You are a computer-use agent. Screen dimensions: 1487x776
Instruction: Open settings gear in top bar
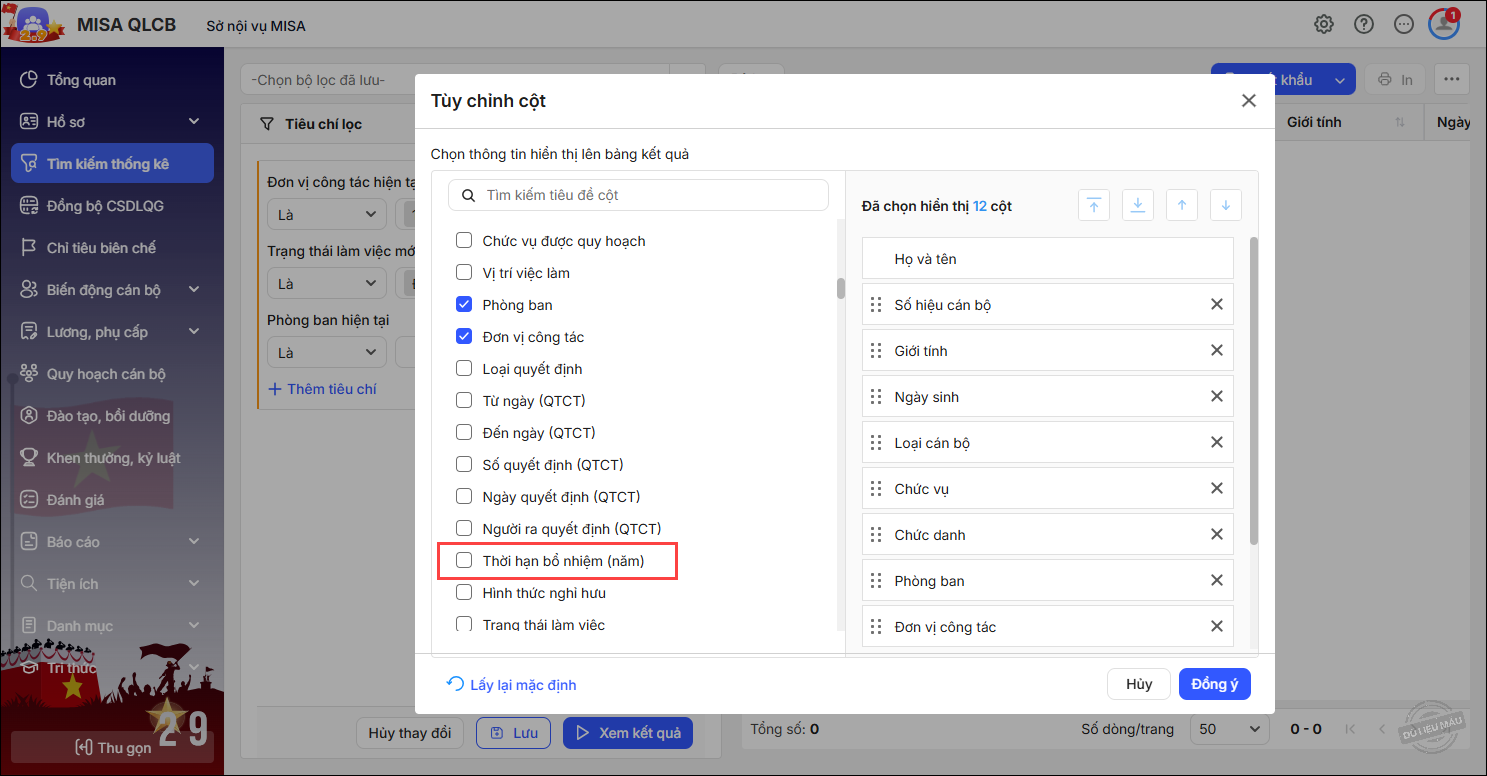[1324, 25]
